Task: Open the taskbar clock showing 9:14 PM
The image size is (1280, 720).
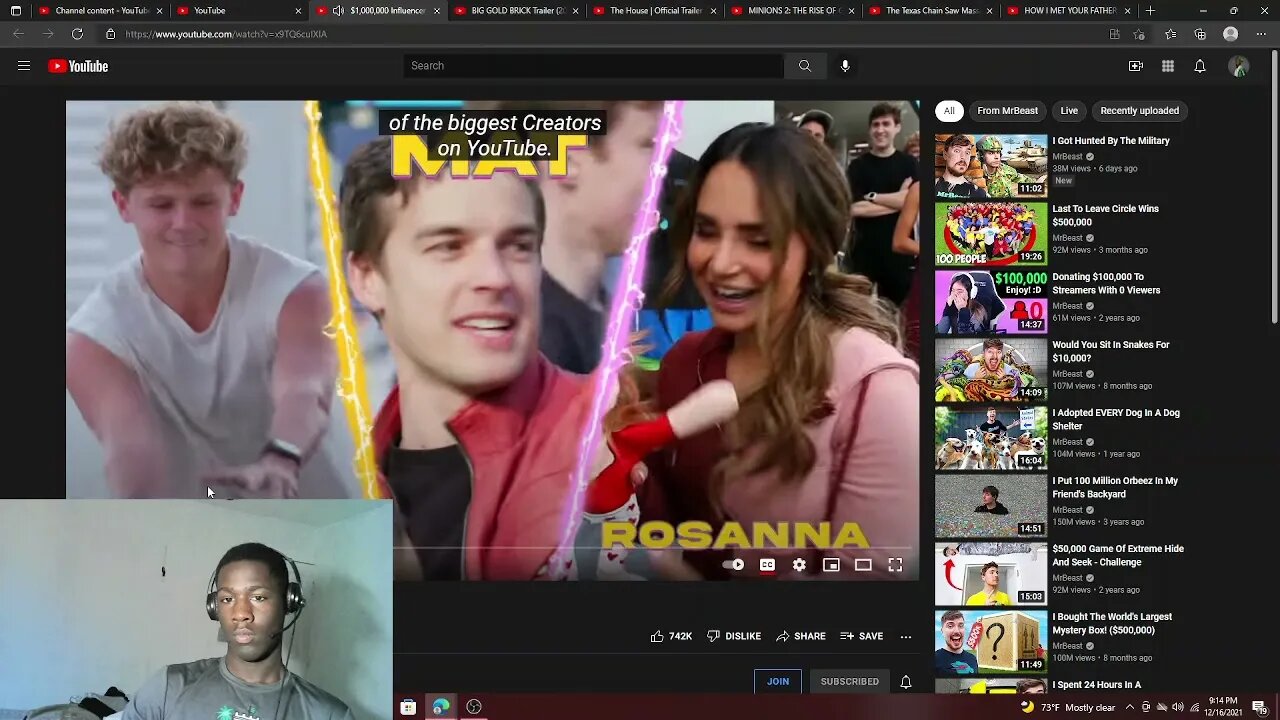Action: 1222,707
